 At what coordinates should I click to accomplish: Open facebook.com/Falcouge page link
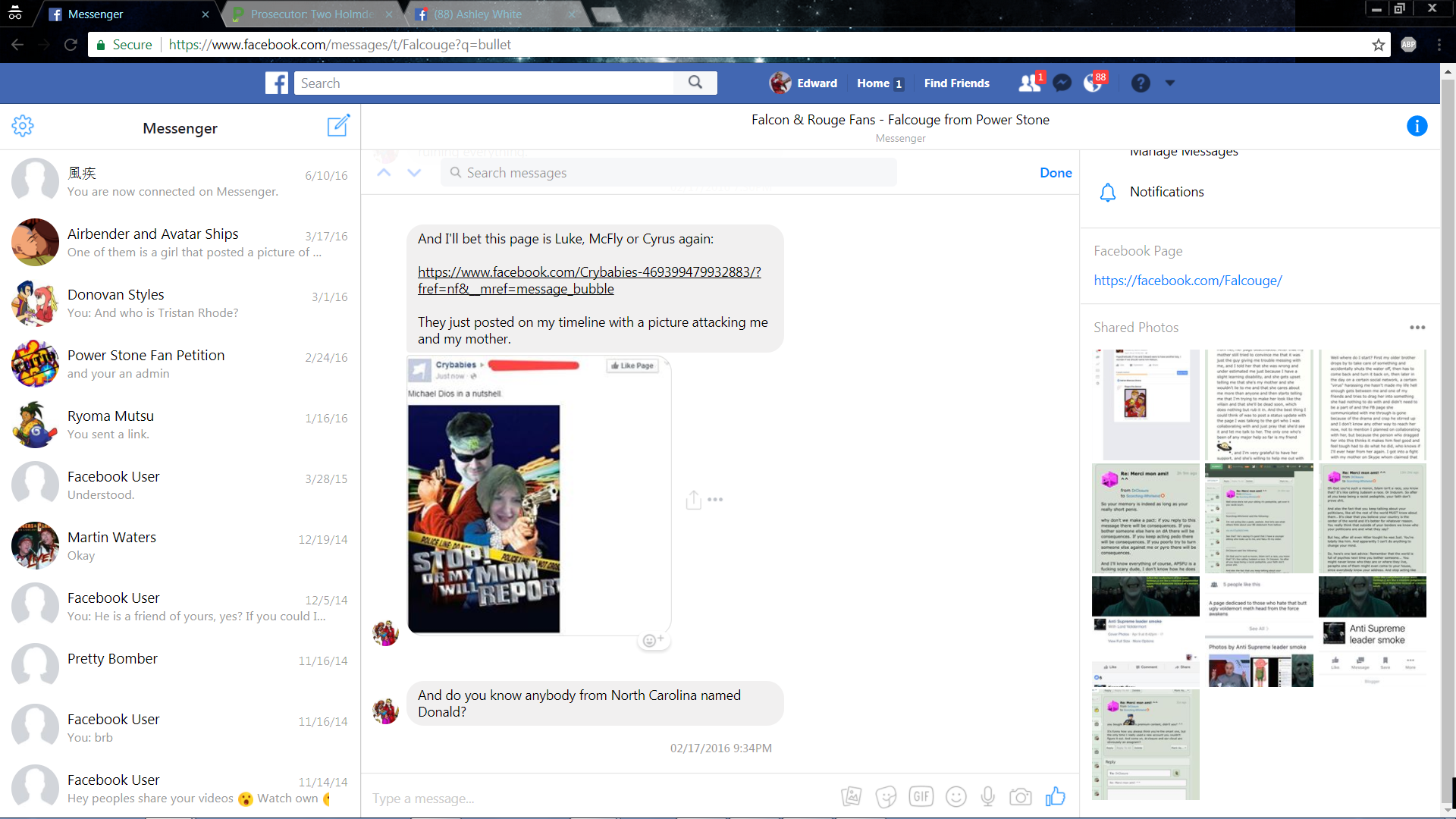coord(1188,281)
